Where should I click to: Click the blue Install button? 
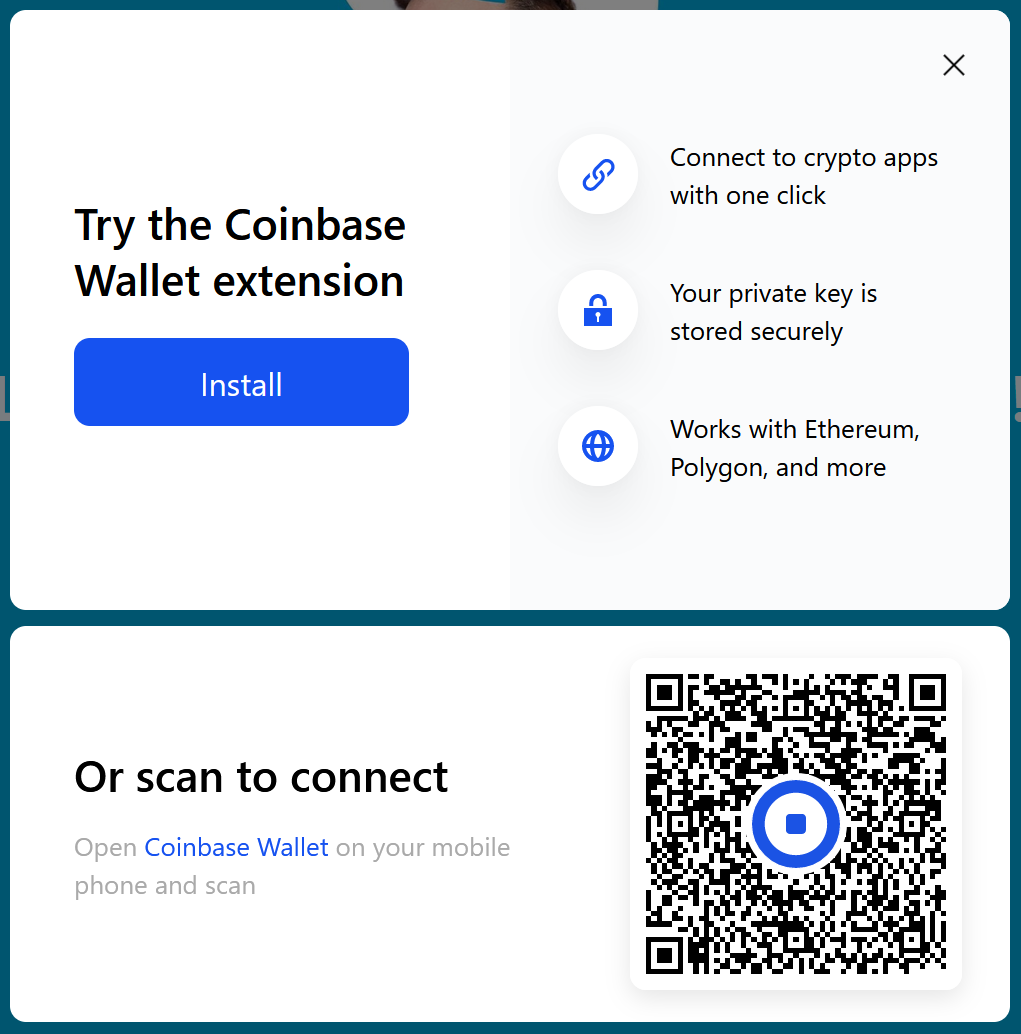241,382
